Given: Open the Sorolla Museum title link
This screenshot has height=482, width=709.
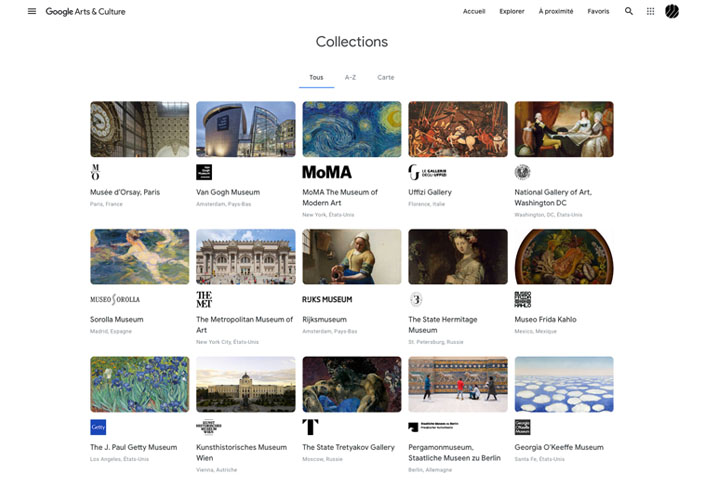Looking at the screenshot, I should 117,319.
